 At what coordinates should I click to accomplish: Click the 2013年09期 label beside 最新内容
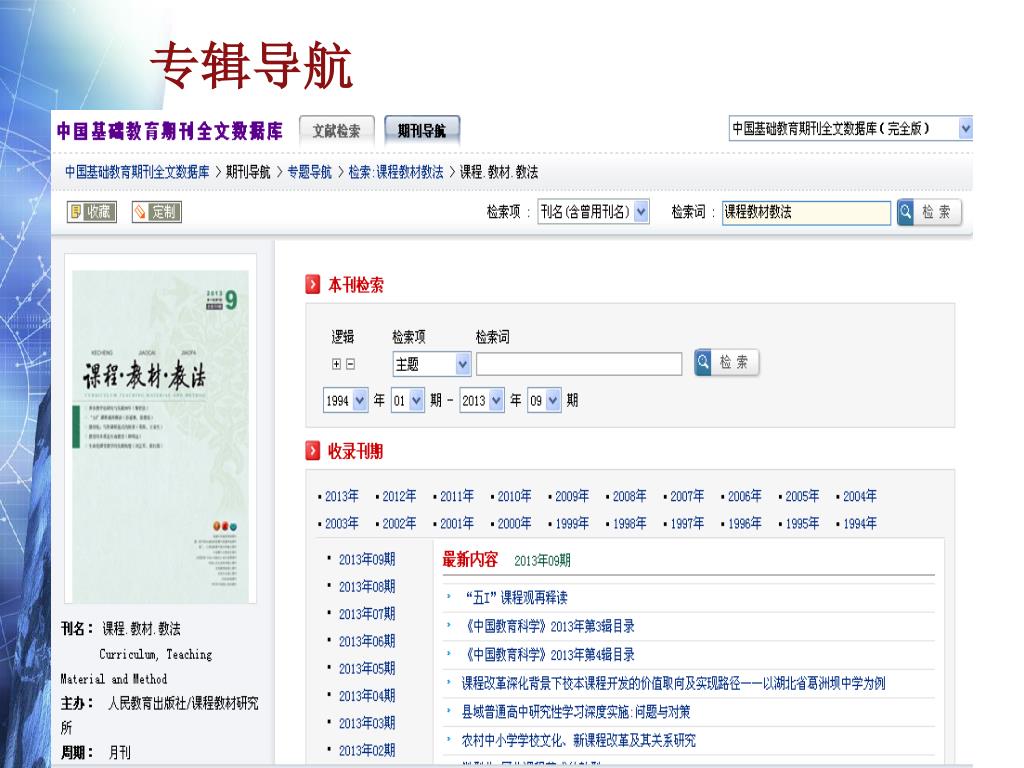pyautogui.click(x=542, y=561)
